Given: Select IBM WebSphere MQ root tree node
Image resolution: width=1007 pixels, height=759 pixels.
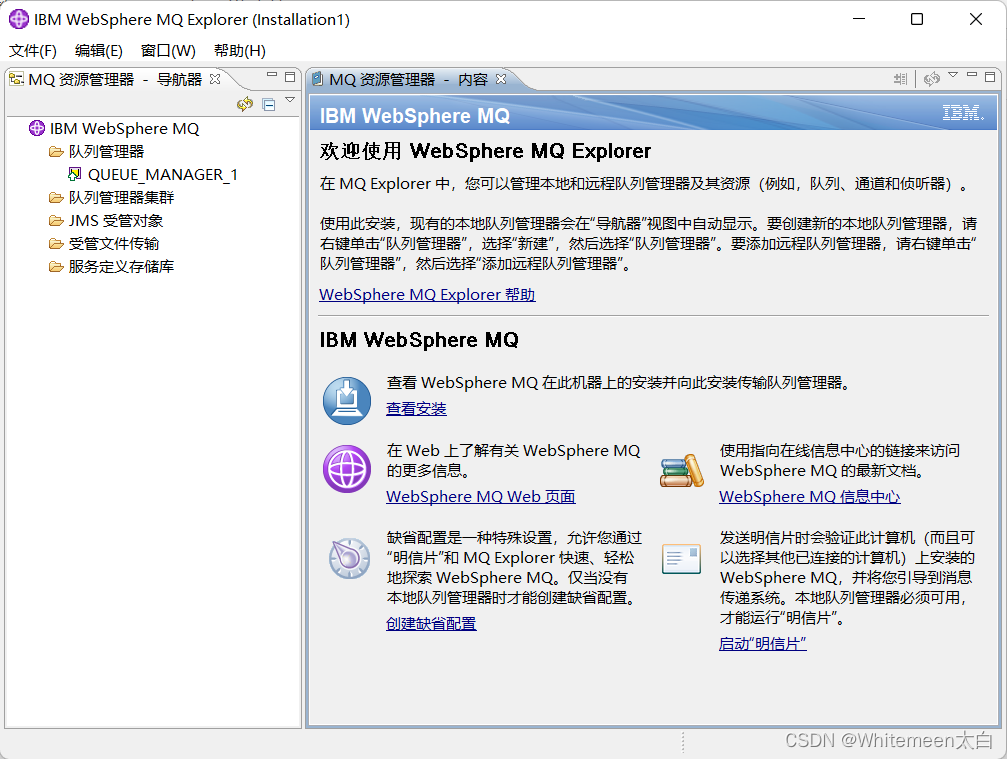Looking at the screenshot, I should pos(125,128).
